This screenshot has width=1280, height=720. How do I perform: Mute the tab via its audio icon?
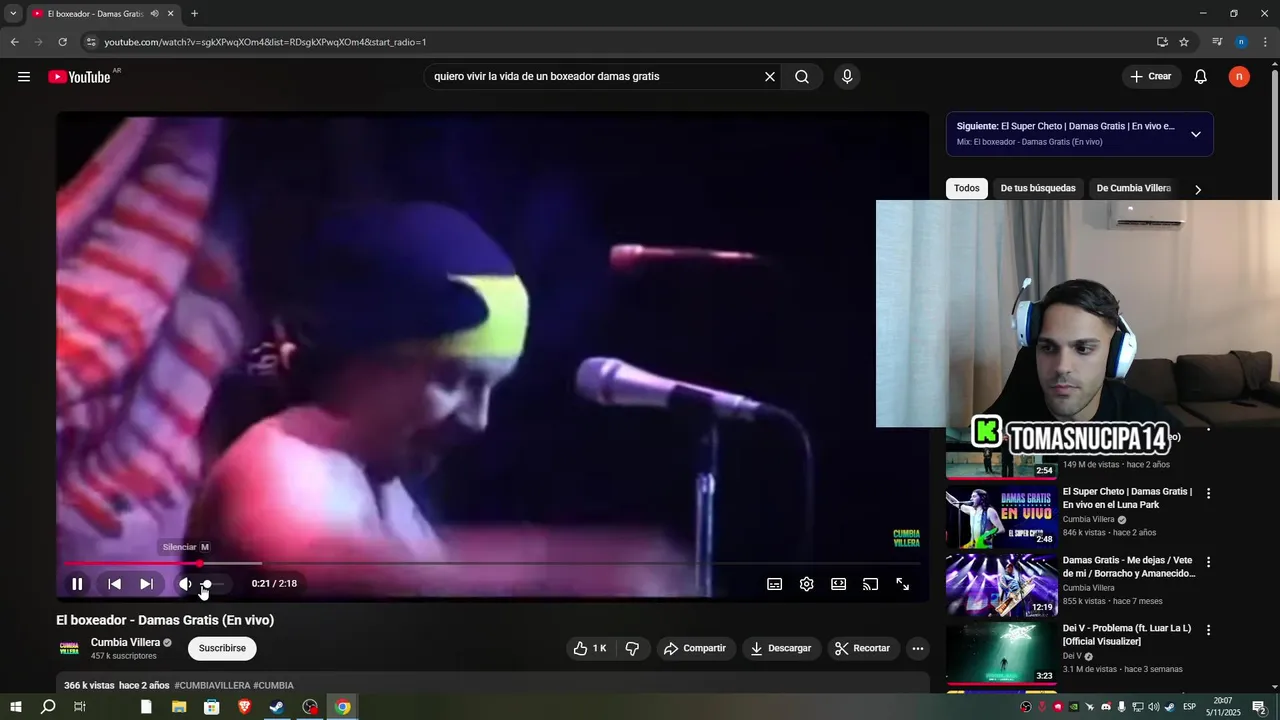[154, 14]
